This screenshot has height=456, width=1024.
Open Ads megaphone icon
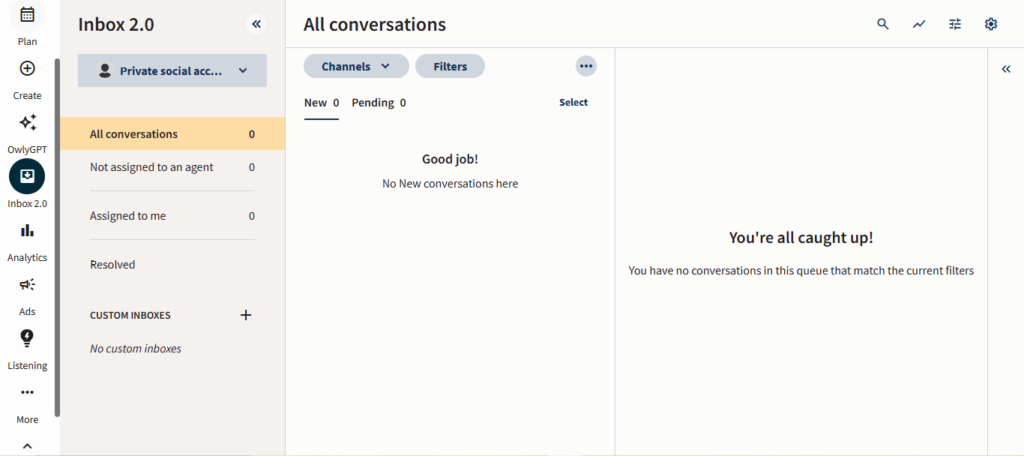(x=27, y=284)
